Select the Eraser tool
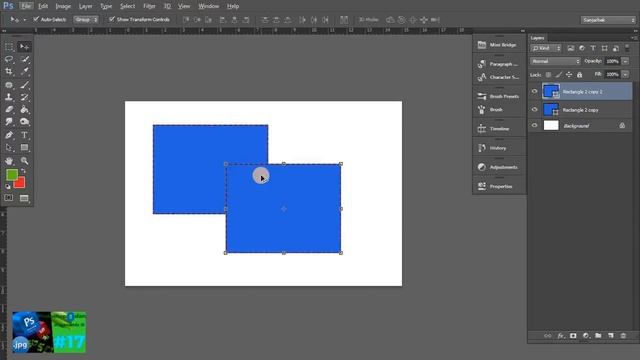Screen dimensions: 640x360 [9, 109]
